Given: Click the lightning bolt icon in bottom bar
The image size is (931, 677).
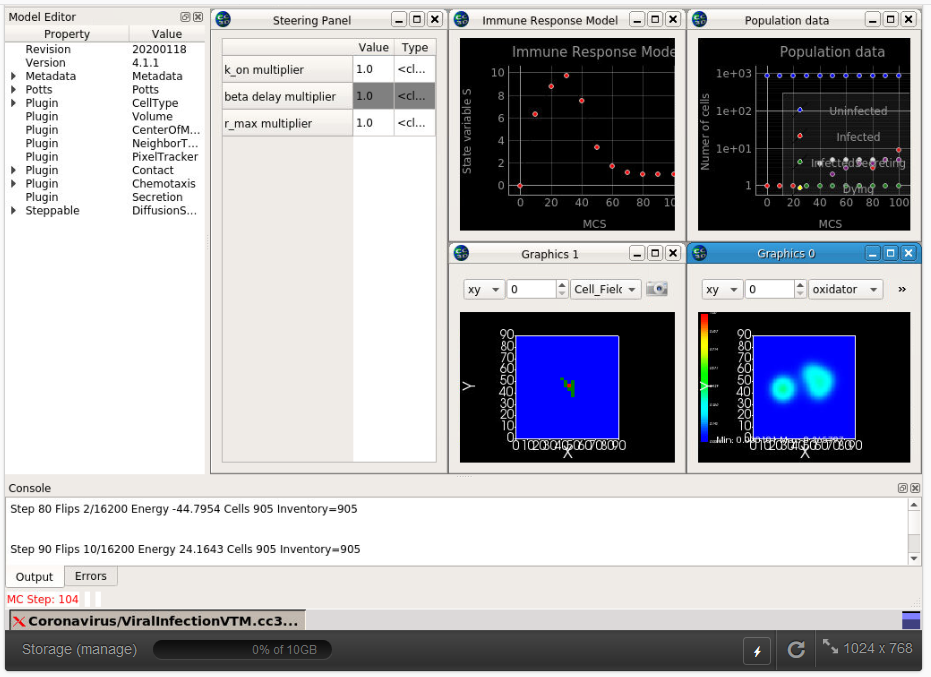Looking at the screenshot, I should [757, 651].
